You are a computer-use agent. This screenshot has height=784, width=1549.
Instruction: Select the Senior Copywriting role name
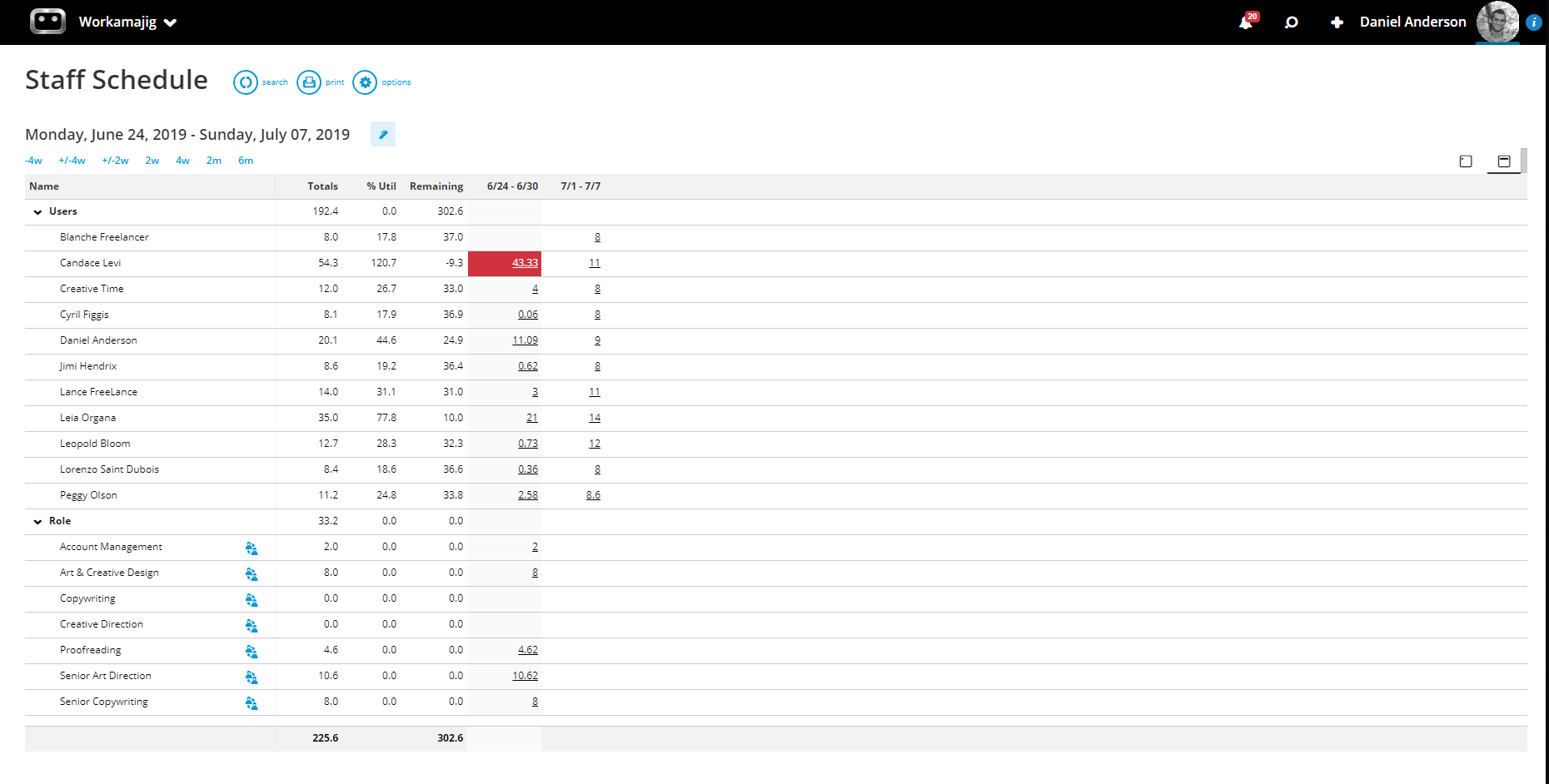[x=104, y=702]
